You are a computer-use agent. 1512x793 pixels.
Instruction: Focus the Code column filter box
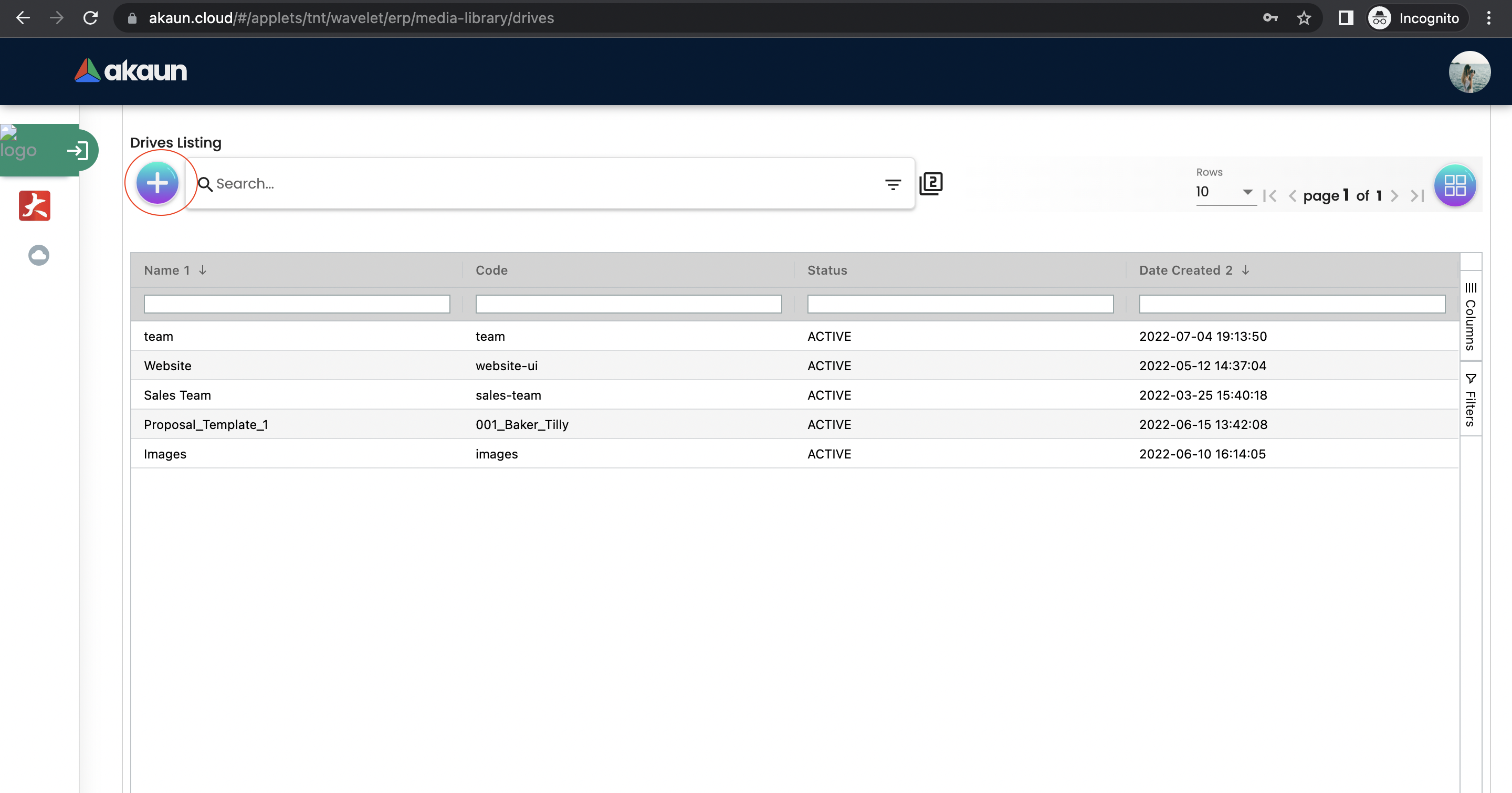point(628,304)
